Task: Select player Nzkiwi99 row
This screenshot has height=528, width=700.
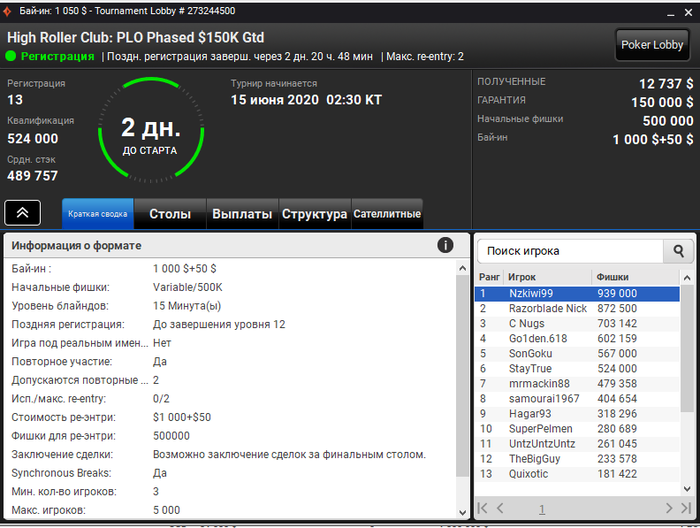Action: coord(577,293)
